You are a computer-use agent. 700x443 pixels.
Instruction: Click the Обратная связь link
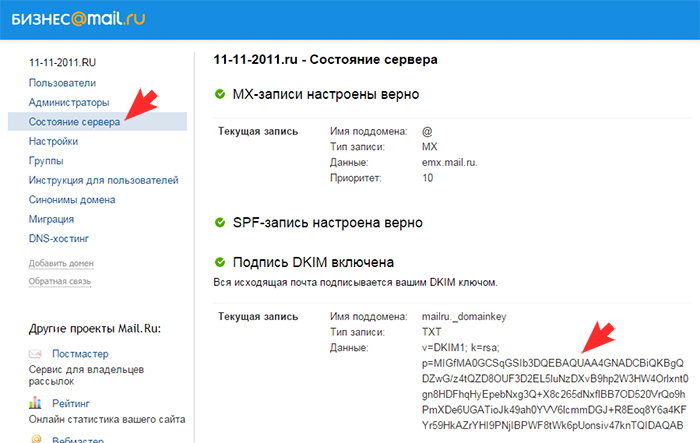tap(60, 281)
